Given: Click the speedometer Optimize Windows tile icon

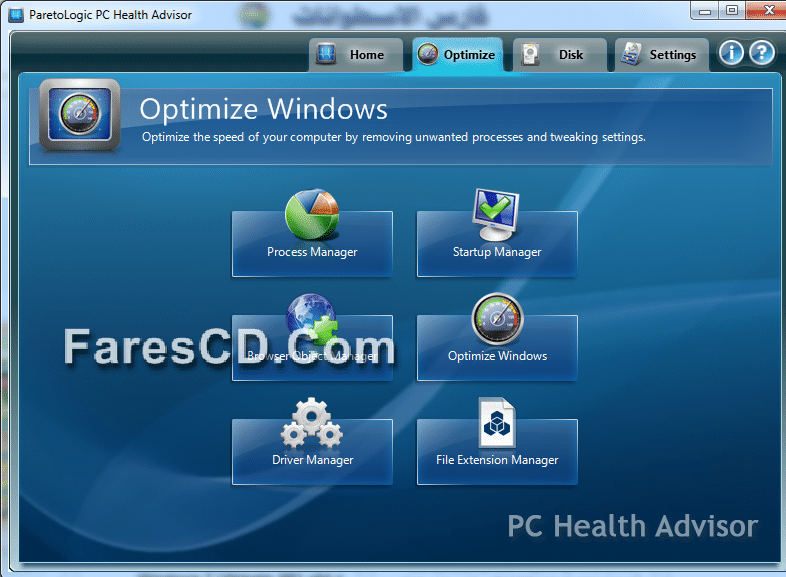Looking at the screenshot, I should pos(497,319).
